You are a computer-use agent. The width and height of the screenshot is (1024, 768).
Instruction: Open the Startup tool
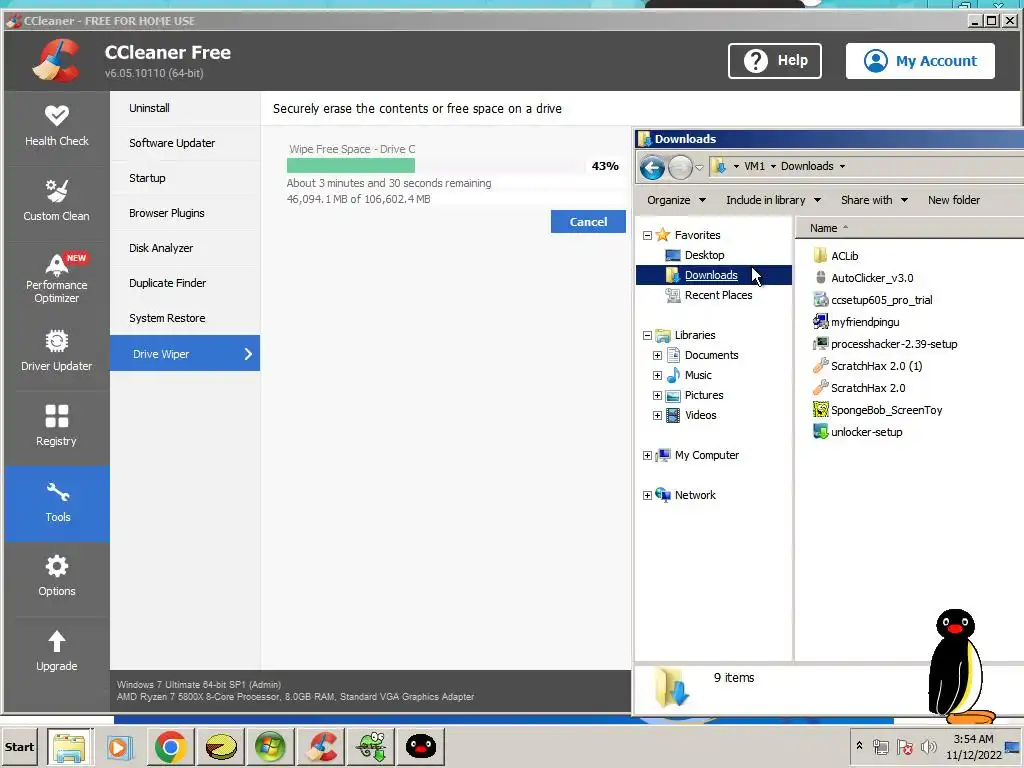click(185, 178)
